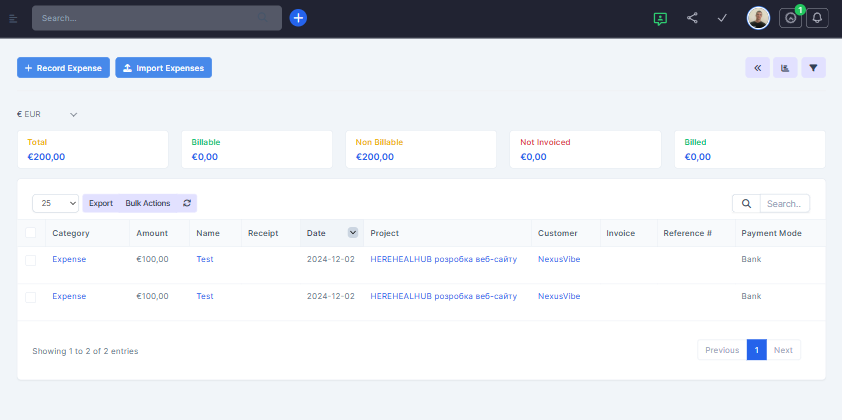Click the bar chart statistics icon
The image size is (842, 420).
coord(786,68)
